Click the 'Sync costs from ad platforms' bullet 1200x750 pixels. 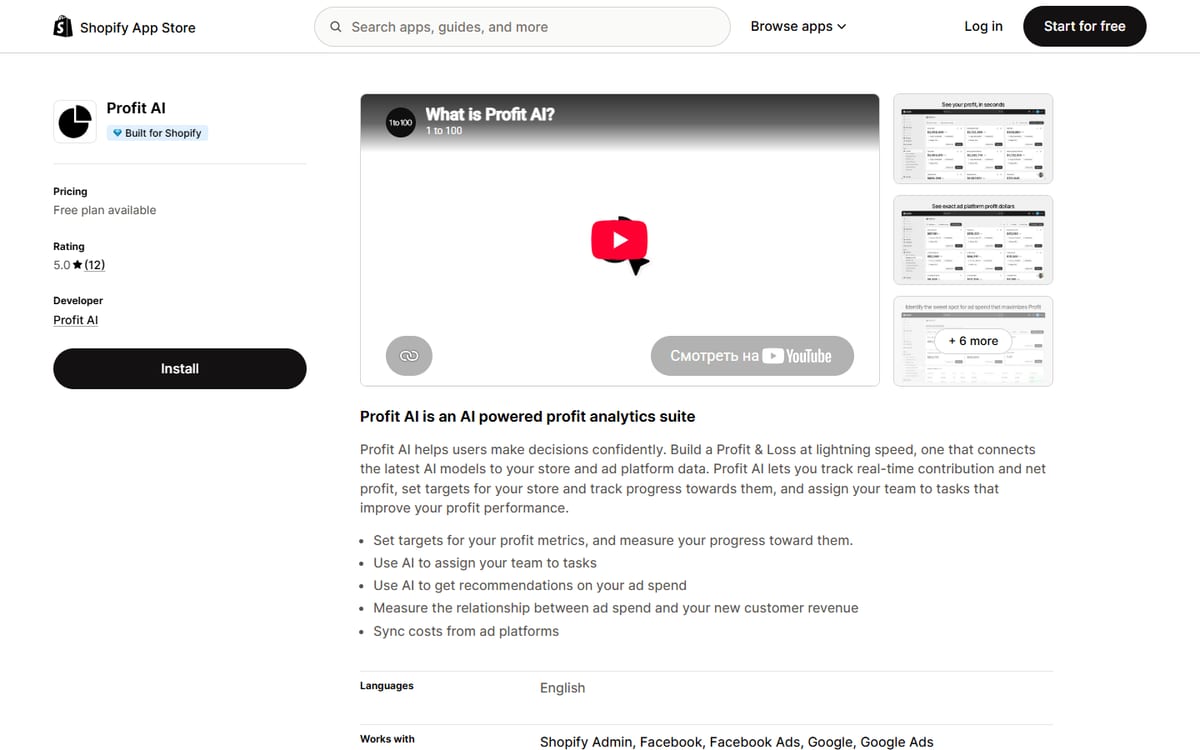(x=466, y=631)
